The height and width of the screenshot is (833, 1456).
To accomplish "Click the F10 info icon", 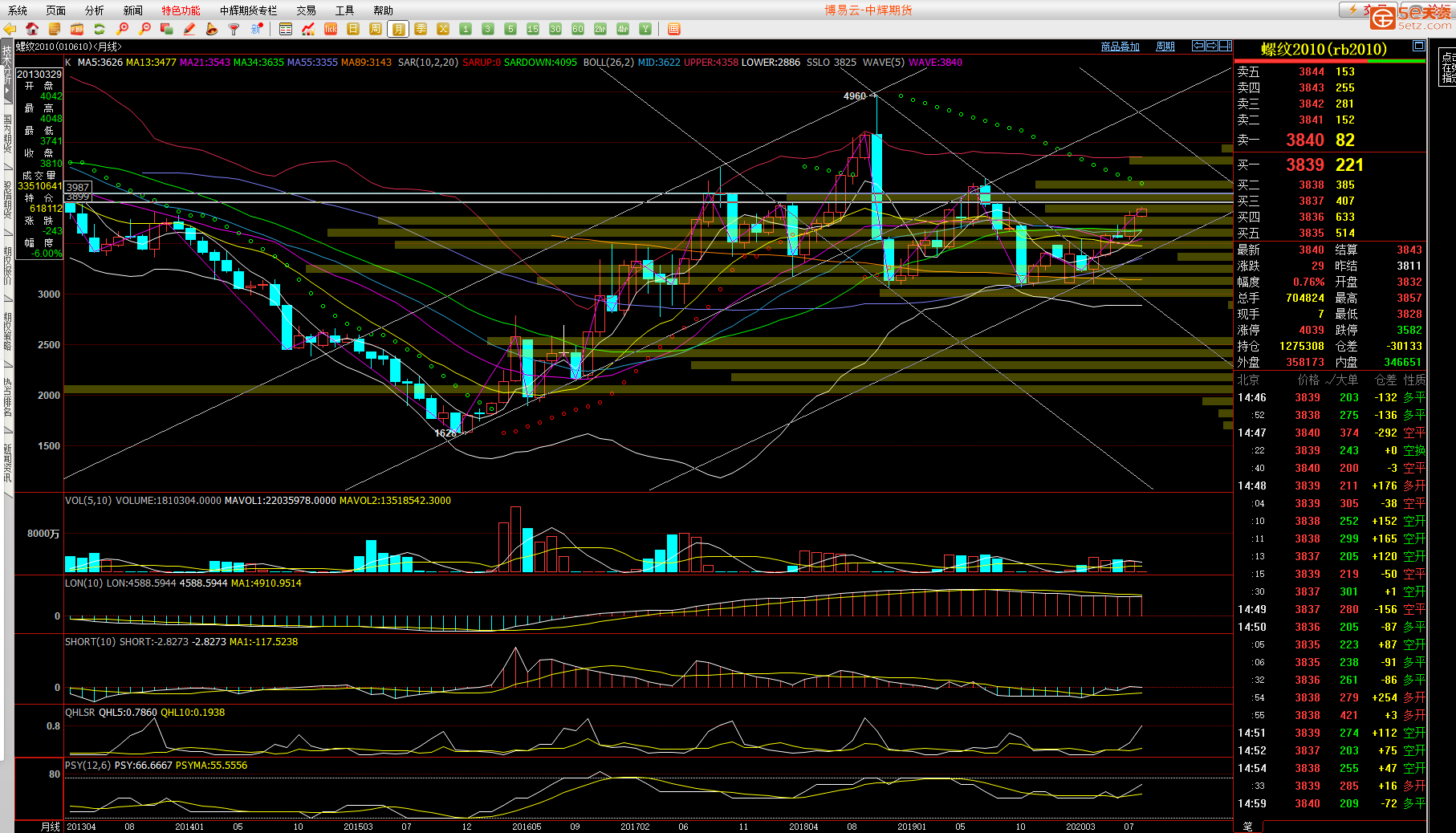I will point(77,29).
